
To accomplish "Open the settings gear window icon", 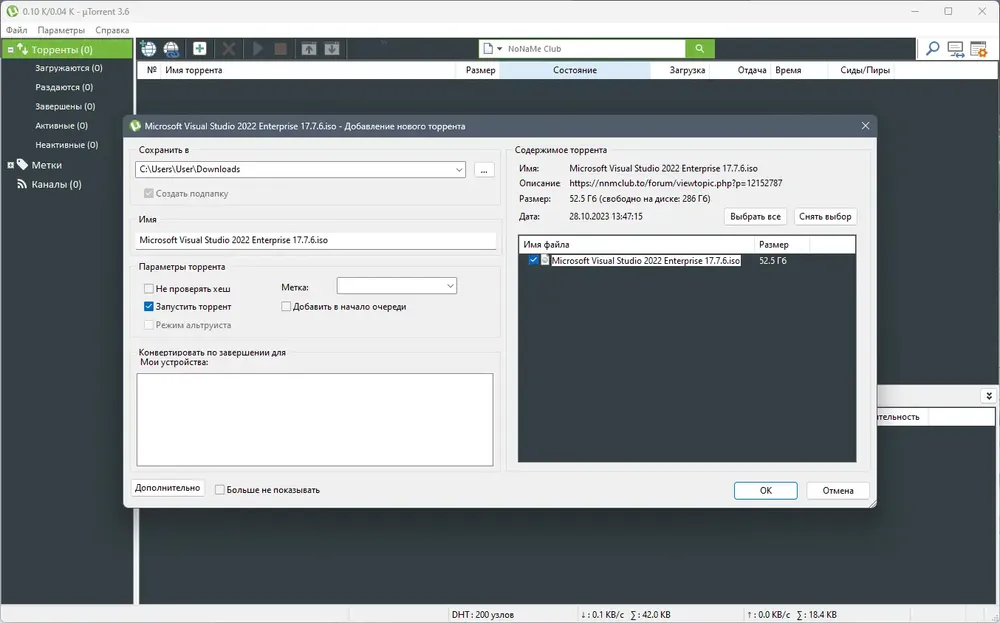I will point(978,49).
